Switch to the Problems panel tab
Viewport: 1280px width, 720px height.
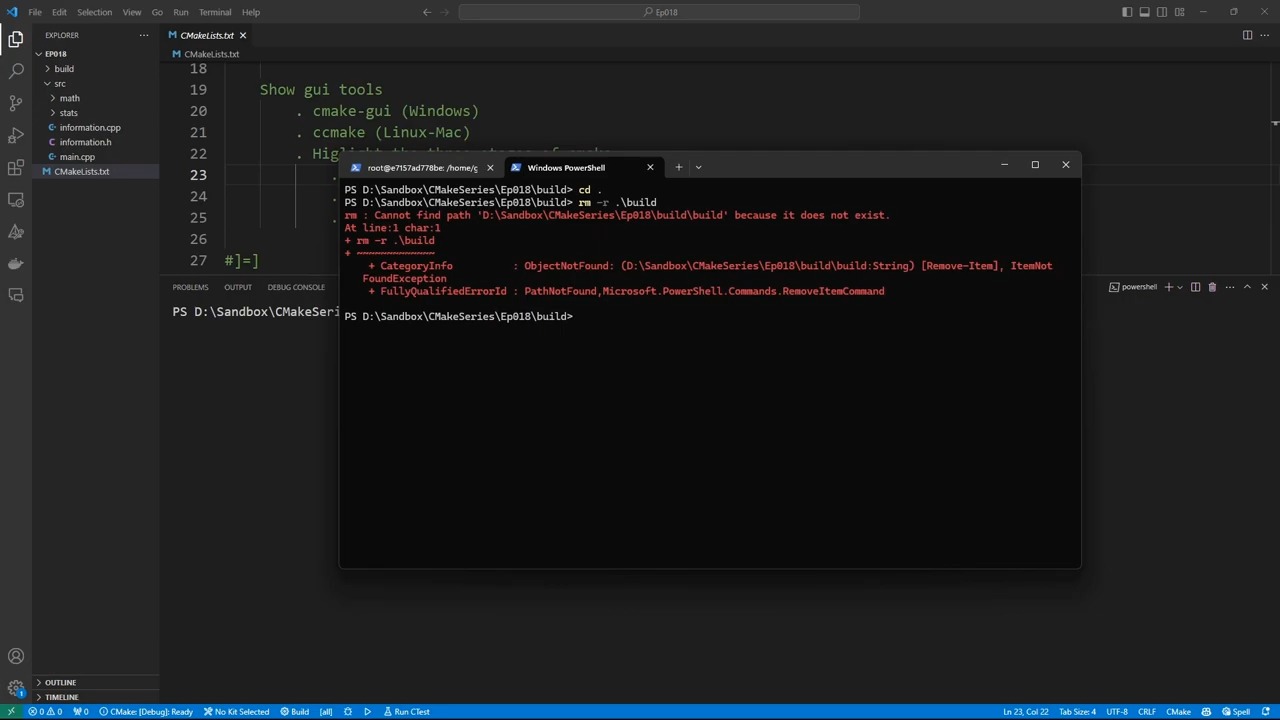click(190, 287)
